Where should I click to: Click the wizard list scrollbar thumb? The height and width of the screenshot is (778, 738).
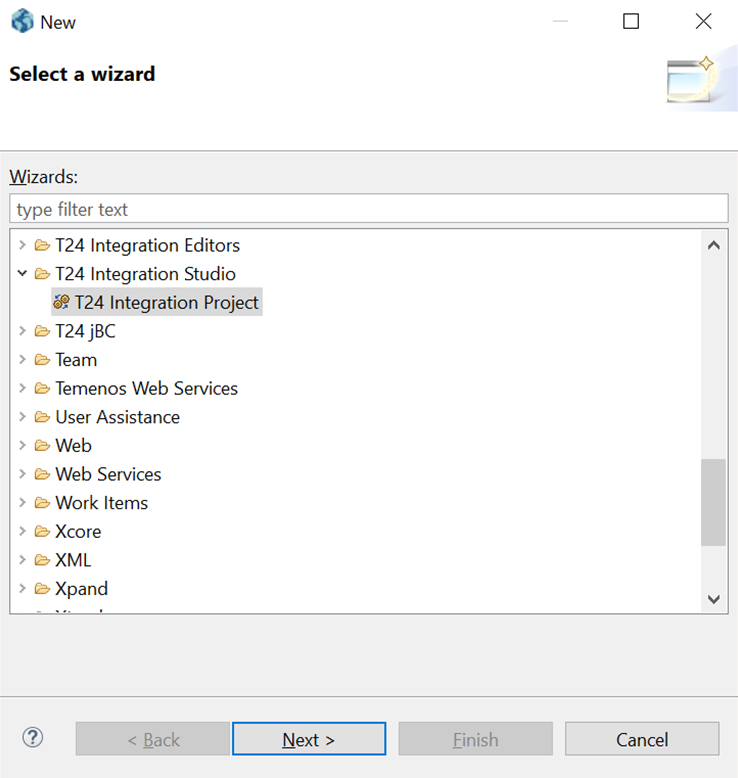pos(713,502)
